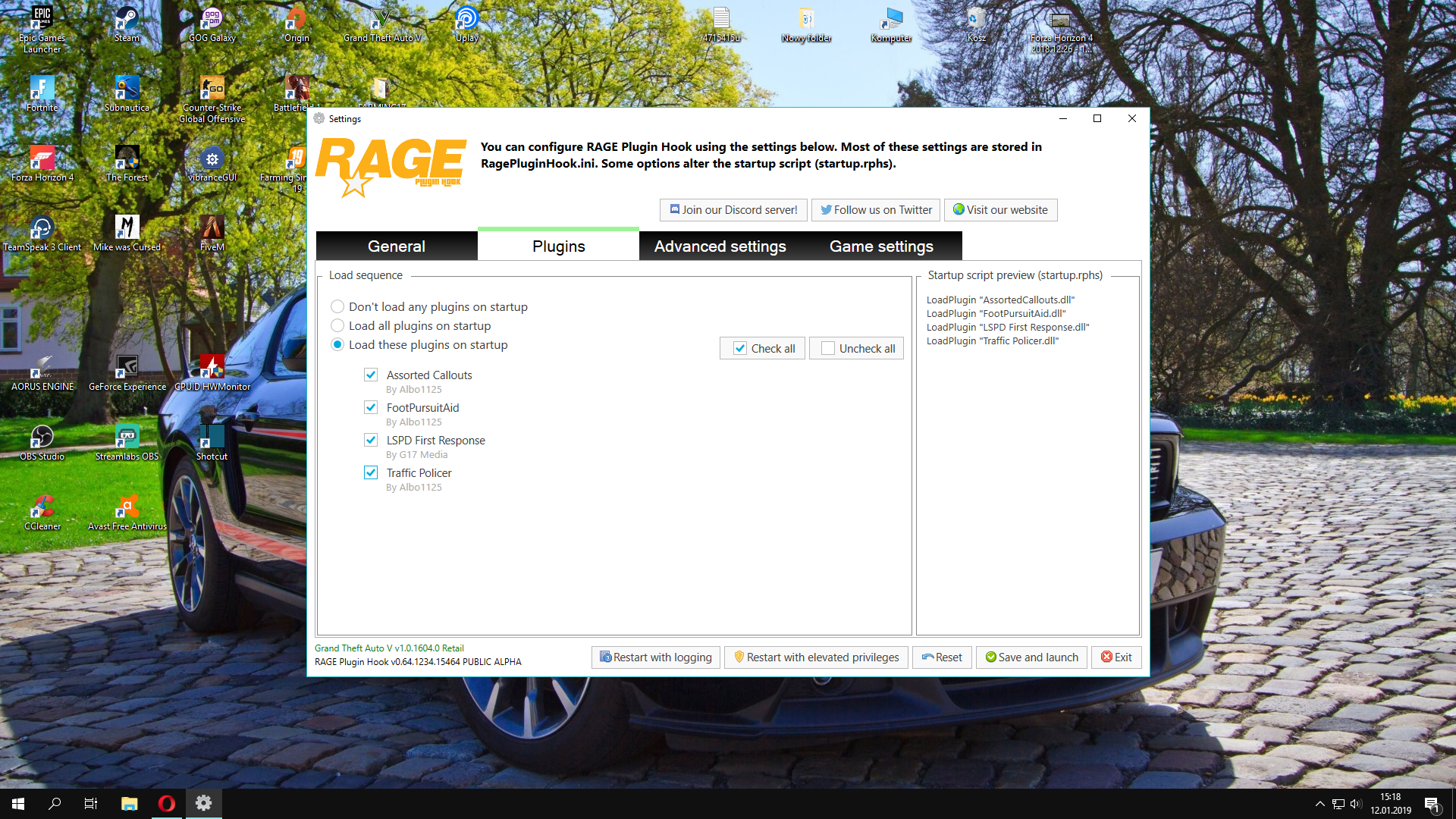Viewport: 1456px width, 819px height.
Task: Uncheck the Assorted Callouts plugin
Action: (371, 375)
